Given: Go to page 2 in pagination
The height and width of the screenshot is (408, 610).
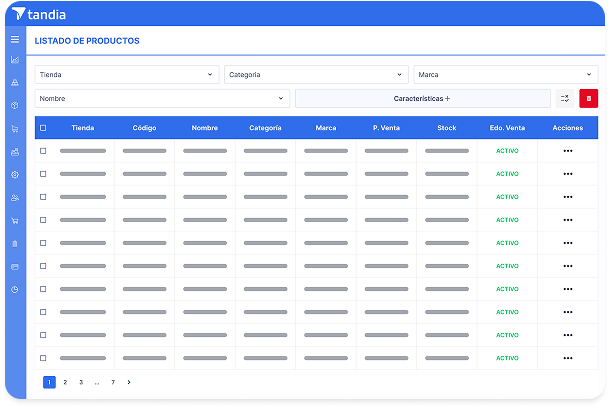Looking at the screenshot, I should tap(65, 382).
